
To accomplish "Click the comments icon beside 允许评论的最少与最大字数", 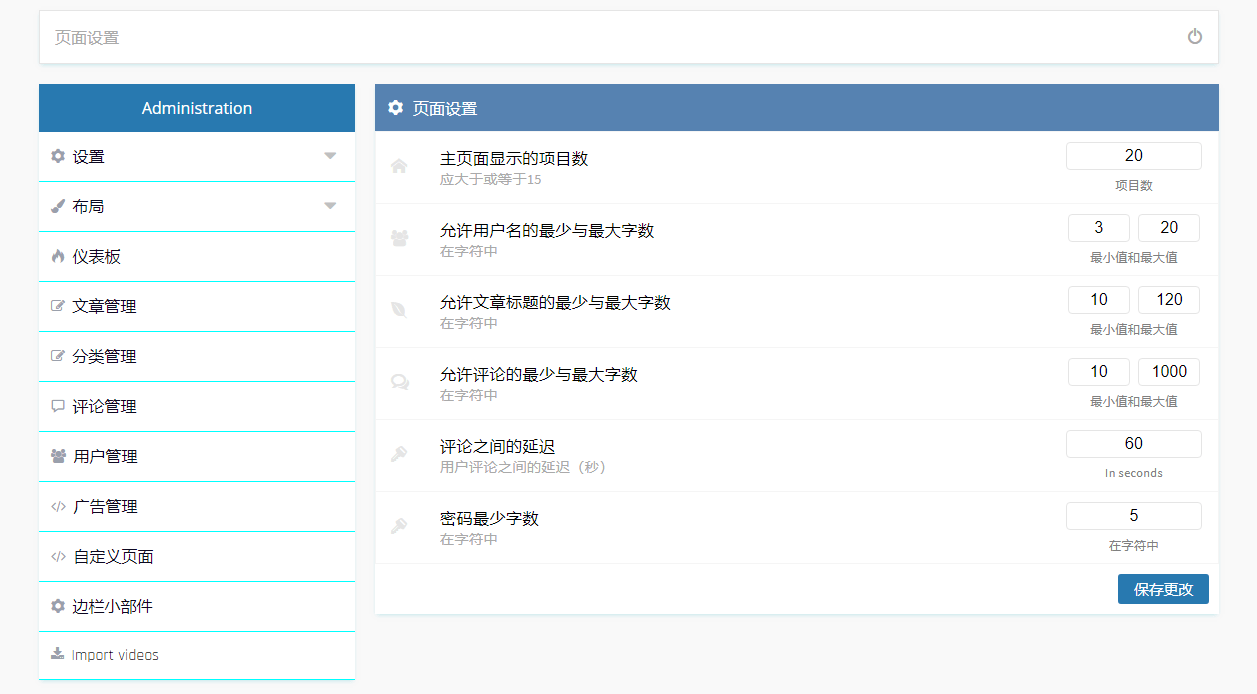I will [399, 382].
